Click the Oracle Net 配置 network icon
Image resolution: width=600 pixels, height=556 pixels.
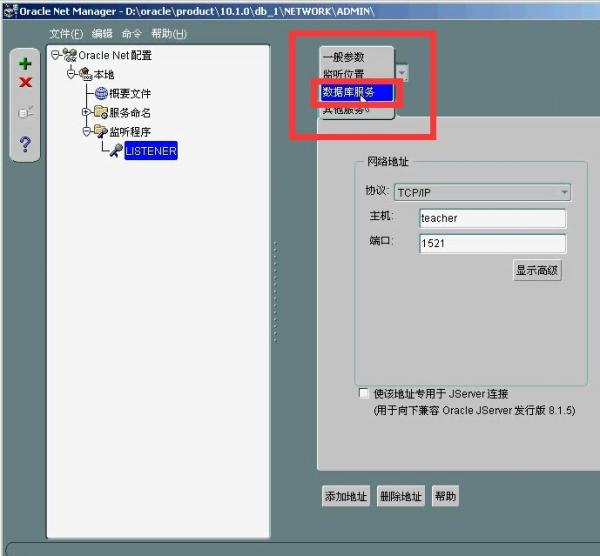point(70,55)
